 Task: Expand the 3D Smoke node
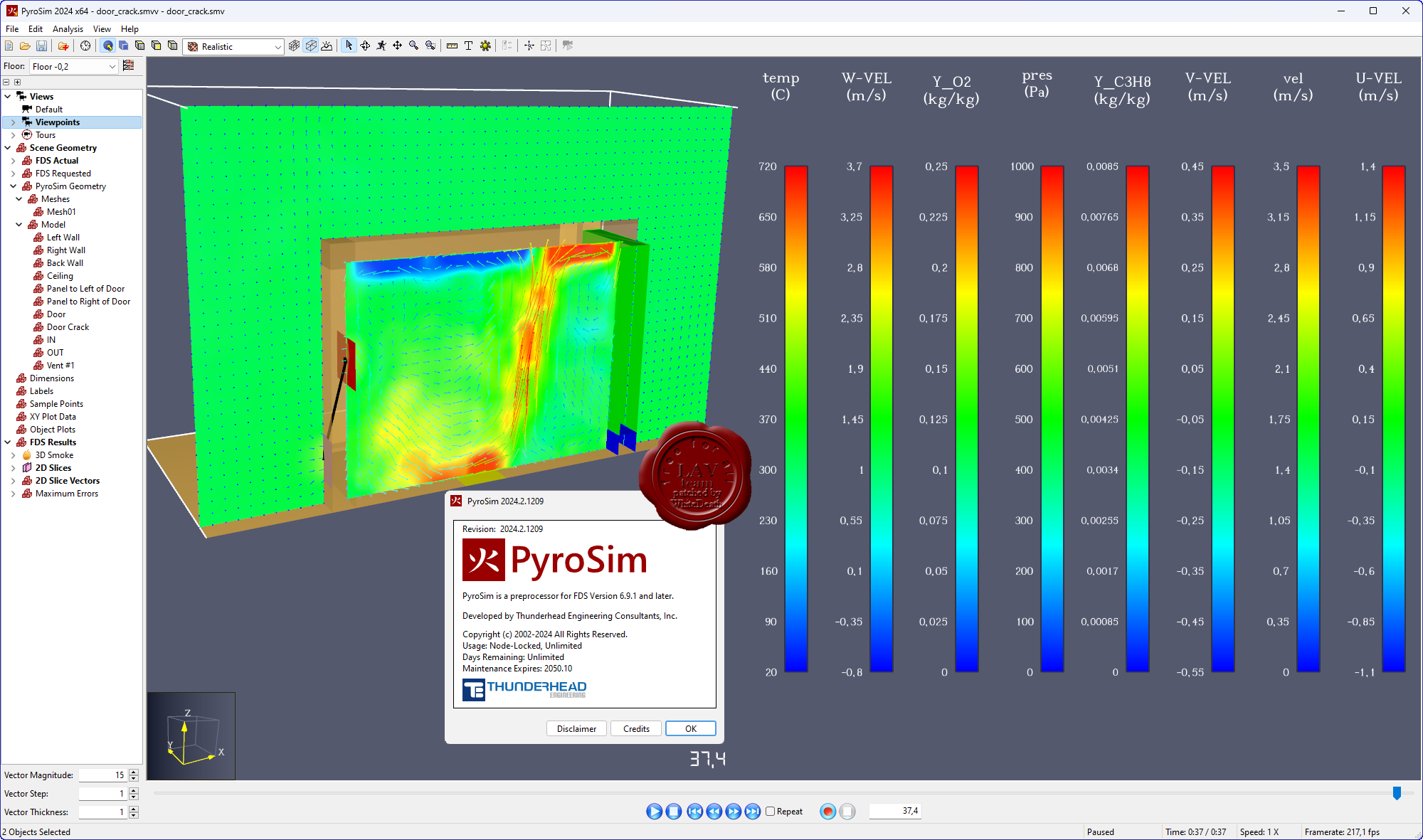point(13,455)
